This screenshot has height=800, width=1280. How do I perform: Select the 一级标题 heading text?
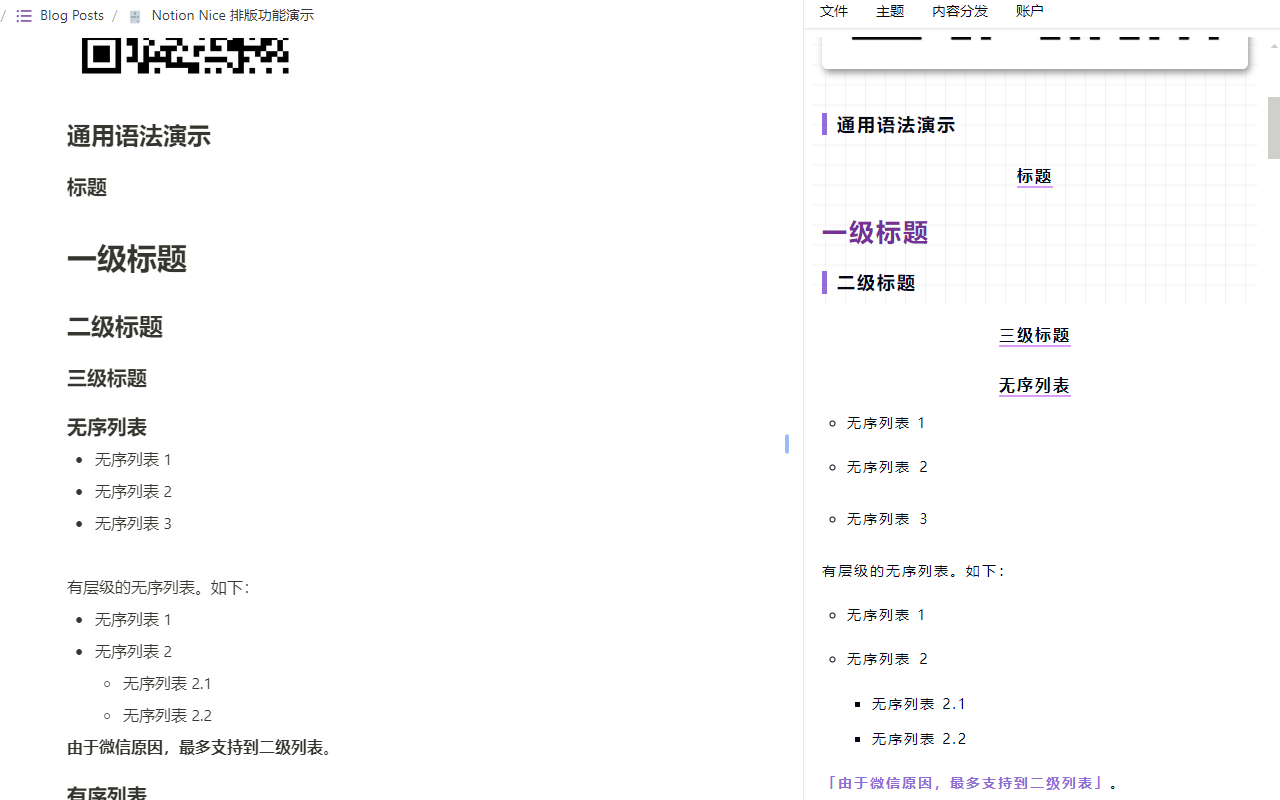click(x=126, y=259)
